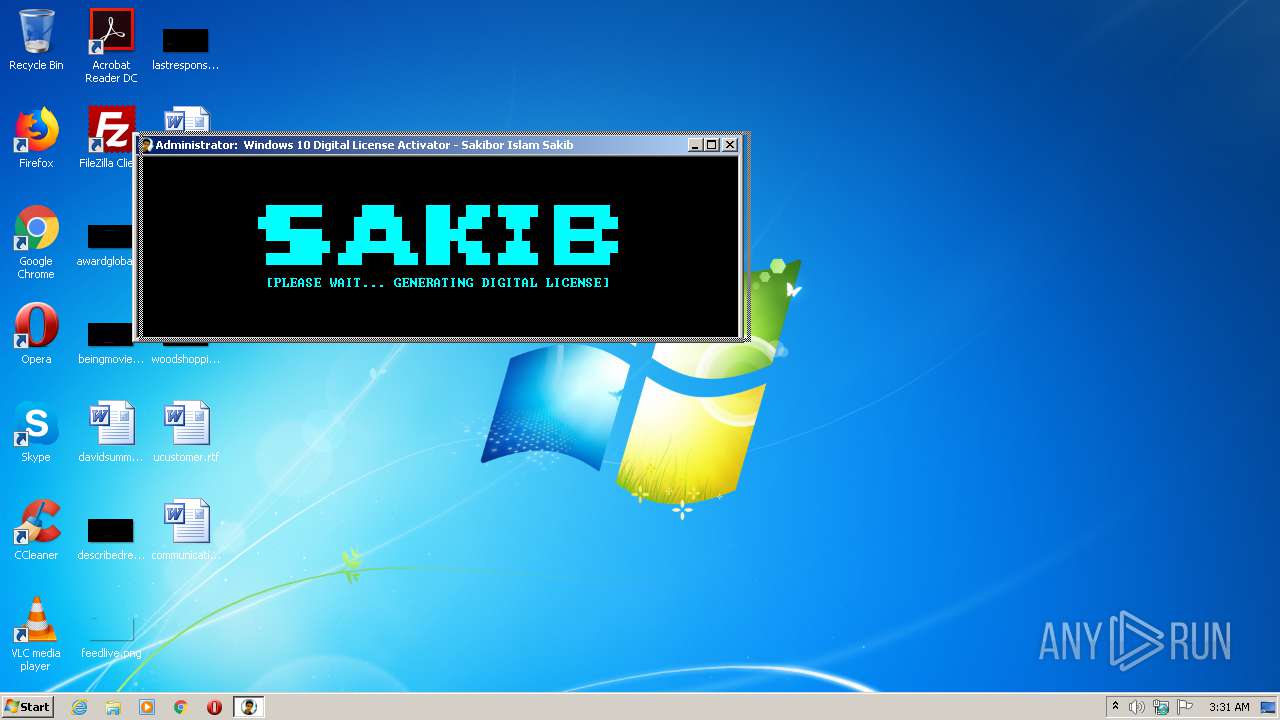The height and width of the screenshot is (720, 1280).
Task: Maximize the Digital License Activator window
Action: pyautogui.click(x=712, y=145)
